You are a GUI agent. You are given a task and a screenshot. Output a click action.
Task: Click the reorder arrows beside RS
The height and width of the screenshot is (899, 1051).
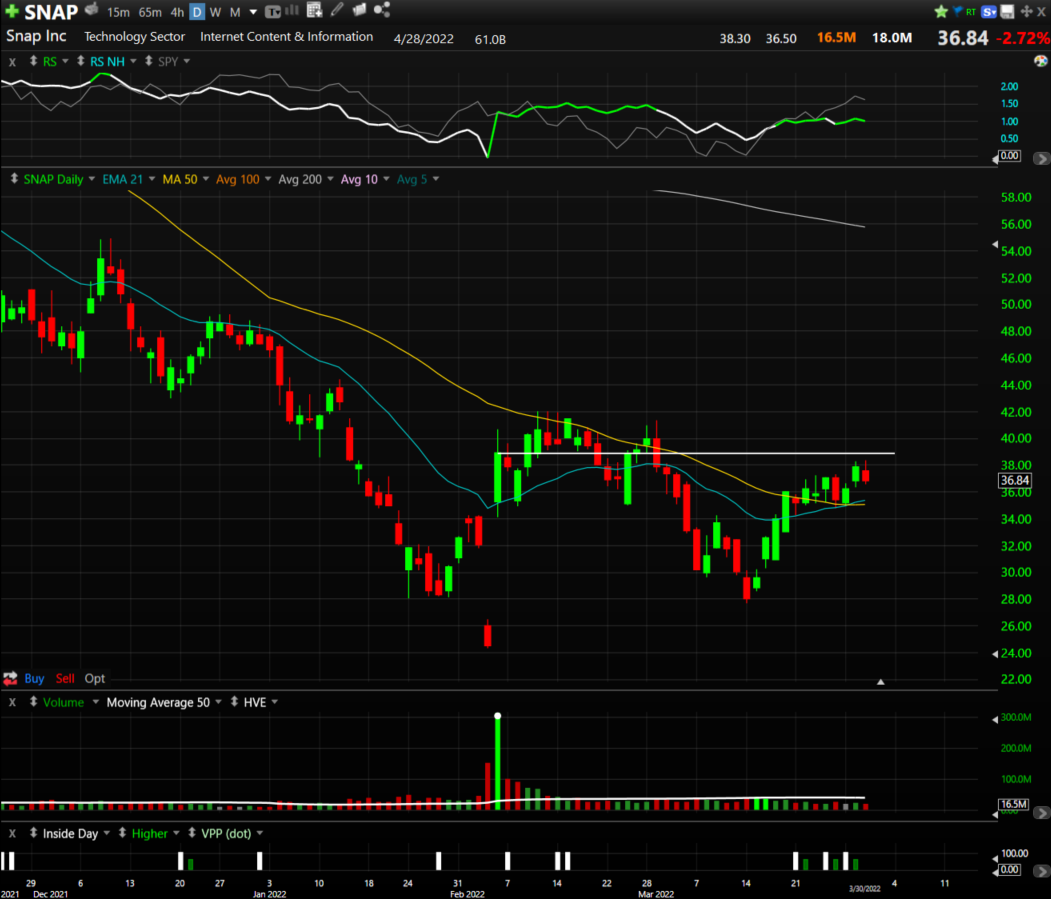coord(33,61)
